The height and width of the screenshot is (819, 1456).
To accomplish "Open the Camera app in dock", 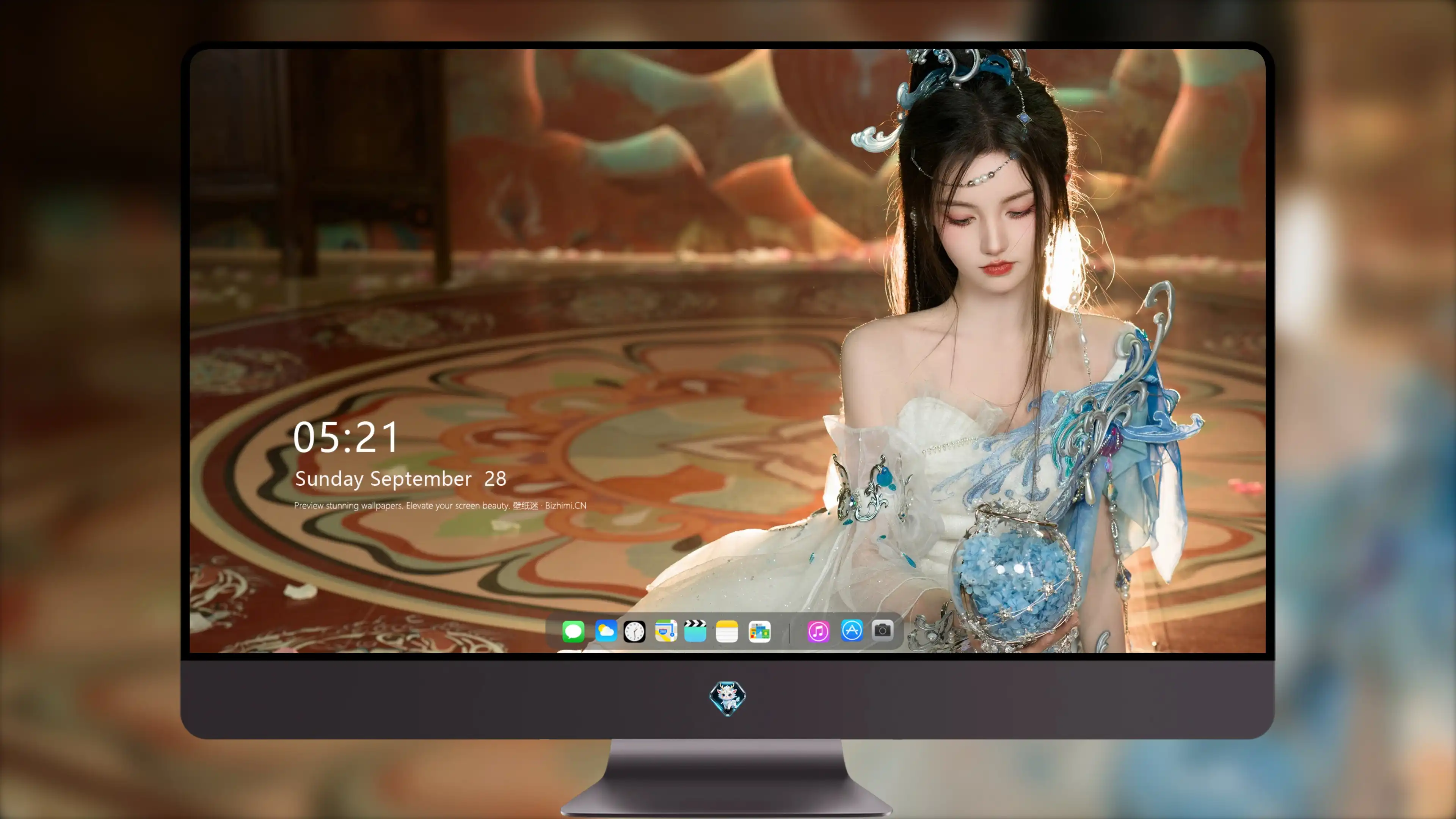I will point(882,630).
